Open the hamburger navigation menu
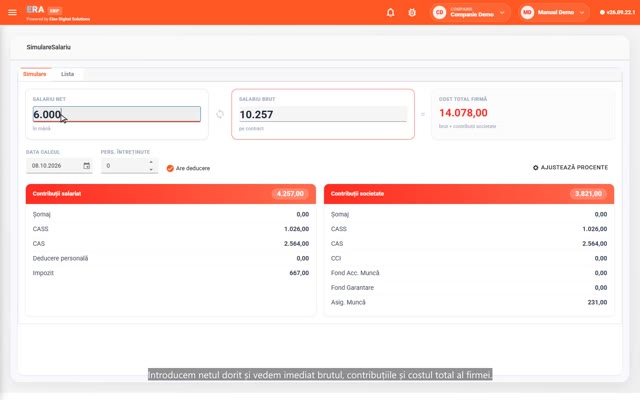Screen dimensions: 640x400 pyautogui.click(x=12, y=12)
